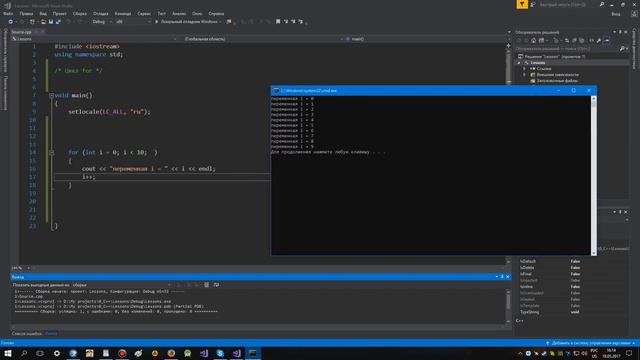
Task: Click the notifications flag icon in title bar
Action: click(522, 4)
